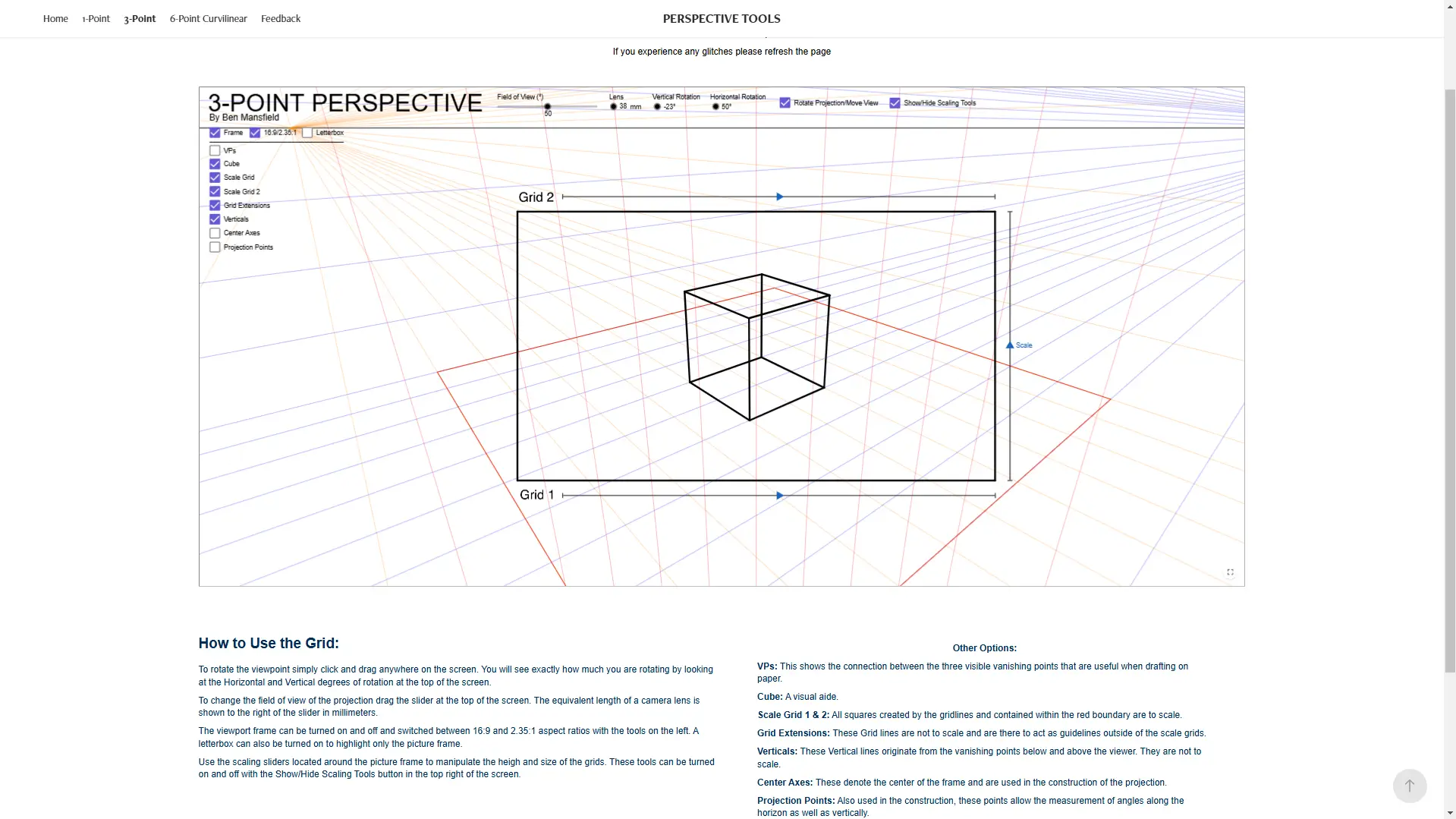Click the Grid 2 label
Viewport: 1456px width, 819px height.
pos(536,197)
